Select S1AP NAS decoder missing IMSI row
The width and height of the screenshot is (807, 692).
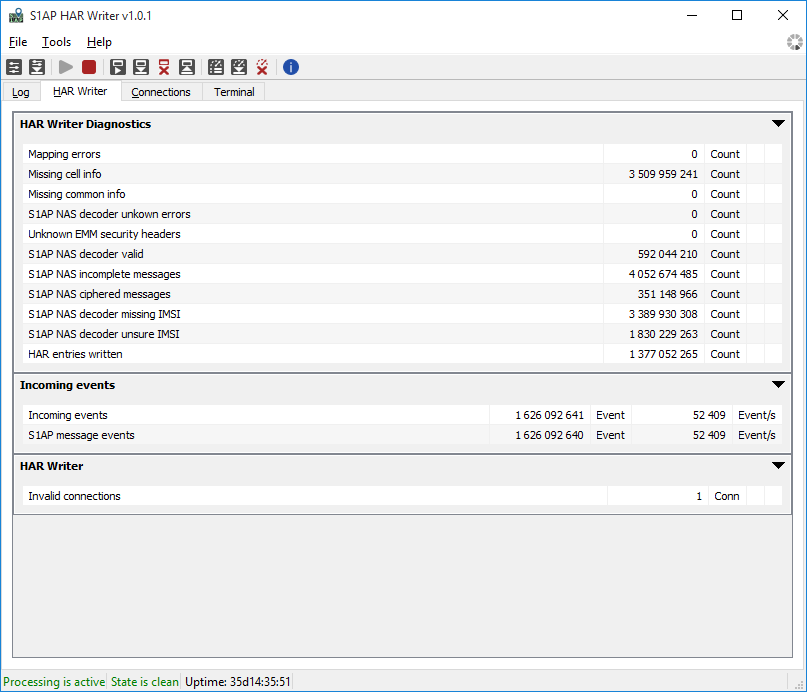tap(402, 314)
